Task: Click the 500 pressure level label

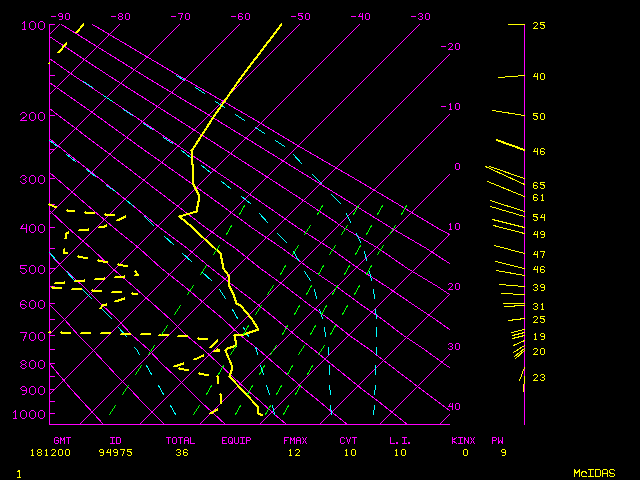Action: click(x=32, y=269)
